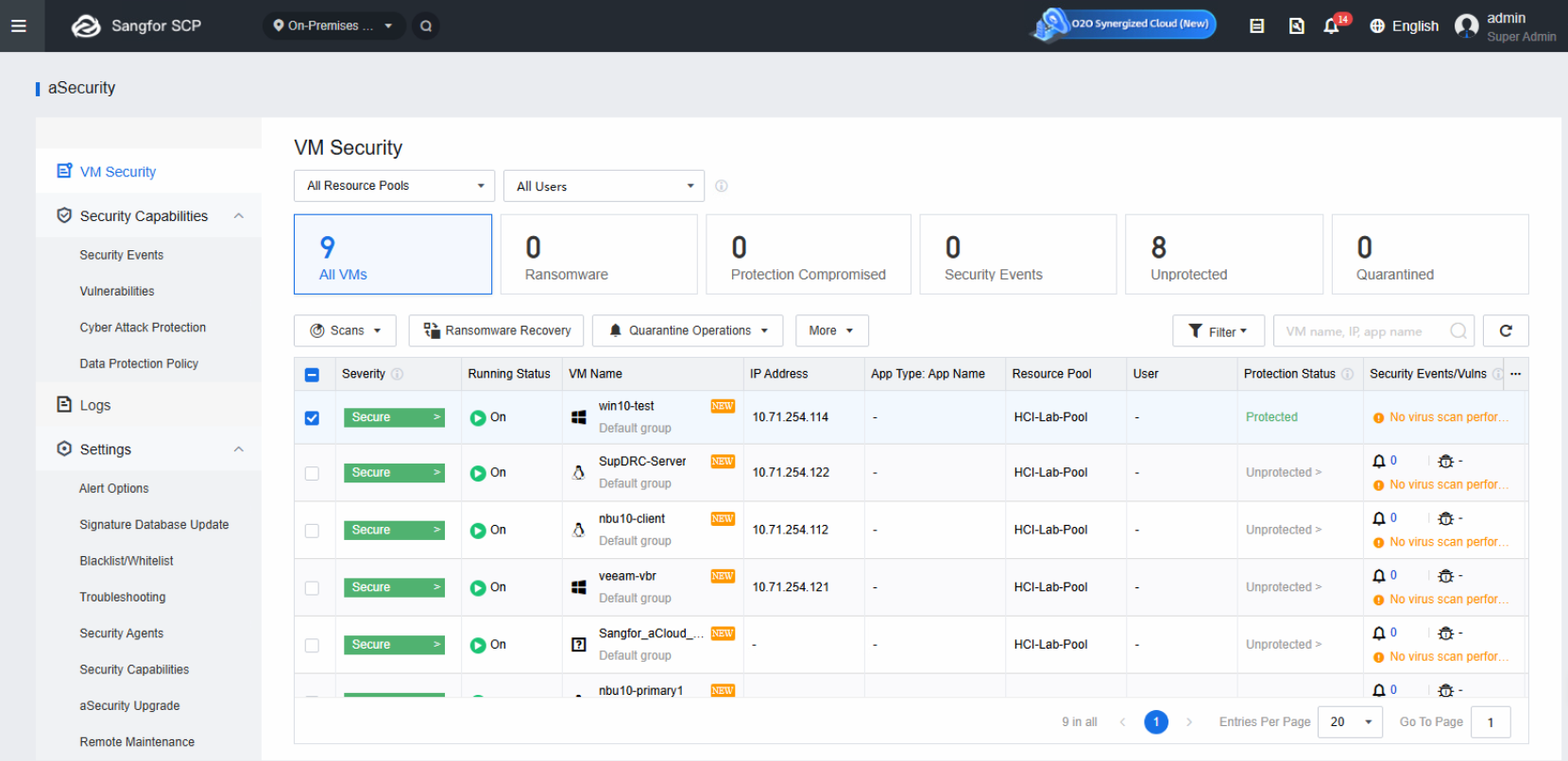
Task: Open Signature Database Update settings
Action: pyautogui.click(x=154, y=525)
